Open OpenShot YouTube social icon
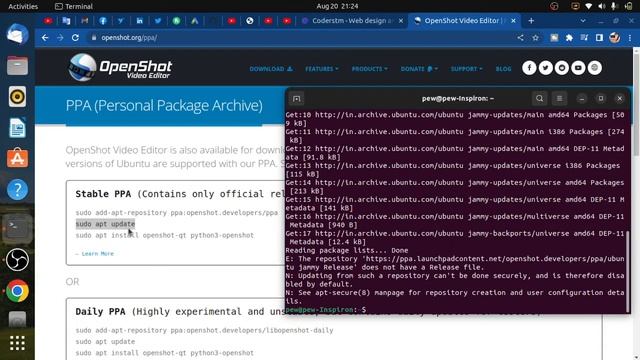Viewport: 640px width, 360px height. coord(578,68)
